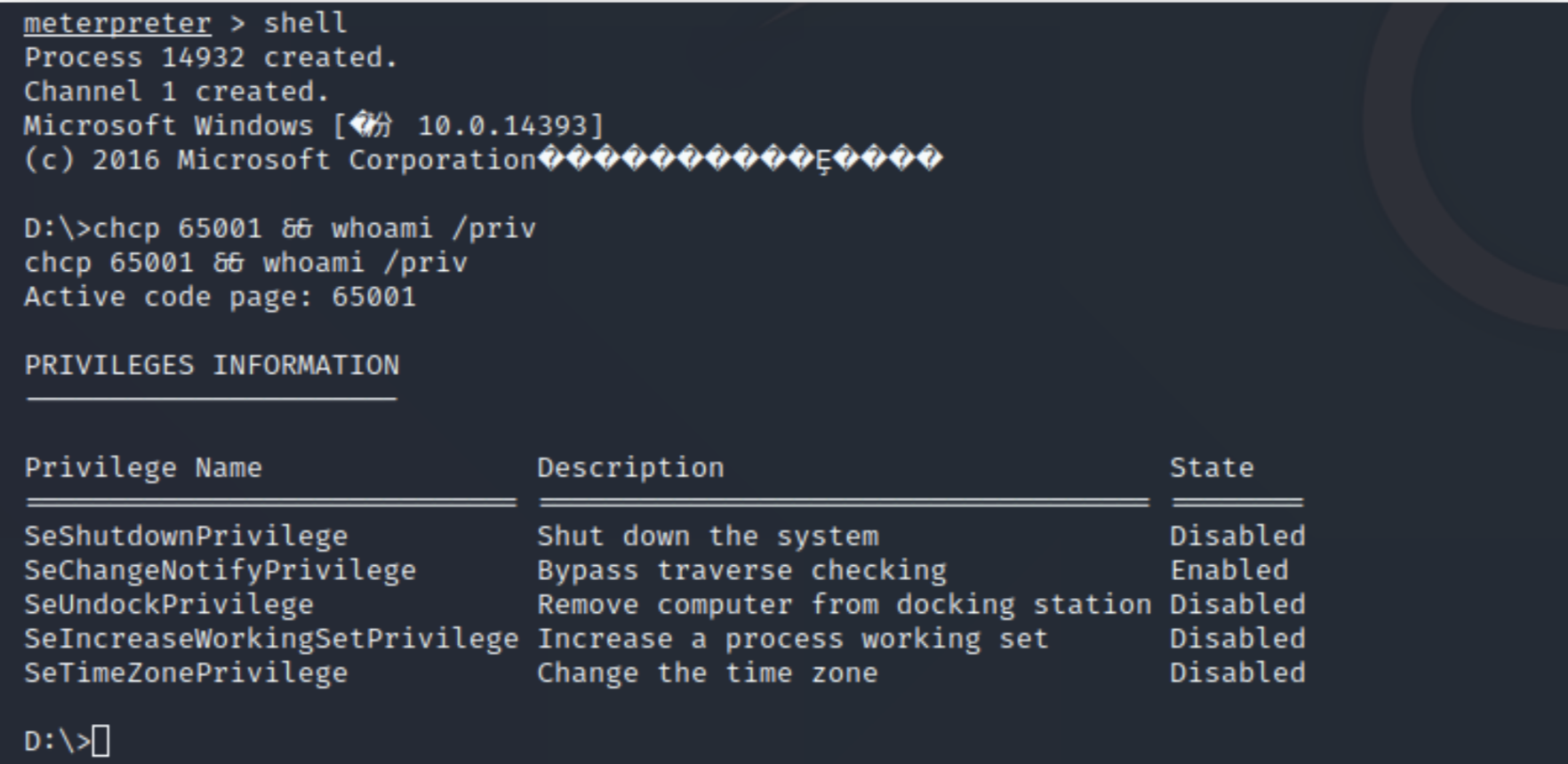Click the cursor block after D:\> prompt
The width and height of the screenshot is (1568, 764).
click(x=100, y=741)
